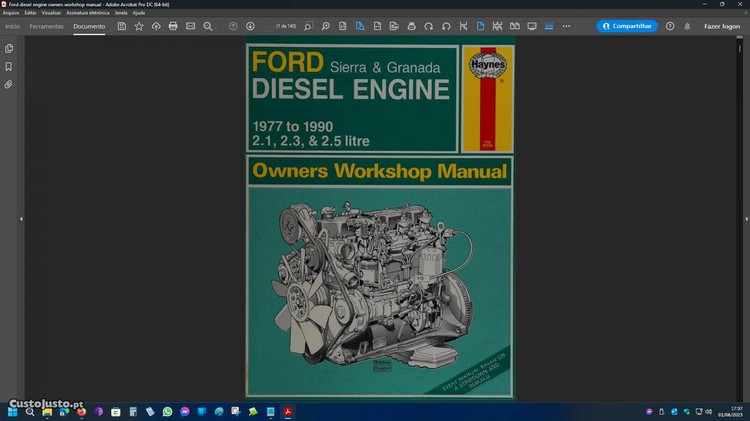Click the cloud upload icon
The image size is (750, 421).
[156, 26]
